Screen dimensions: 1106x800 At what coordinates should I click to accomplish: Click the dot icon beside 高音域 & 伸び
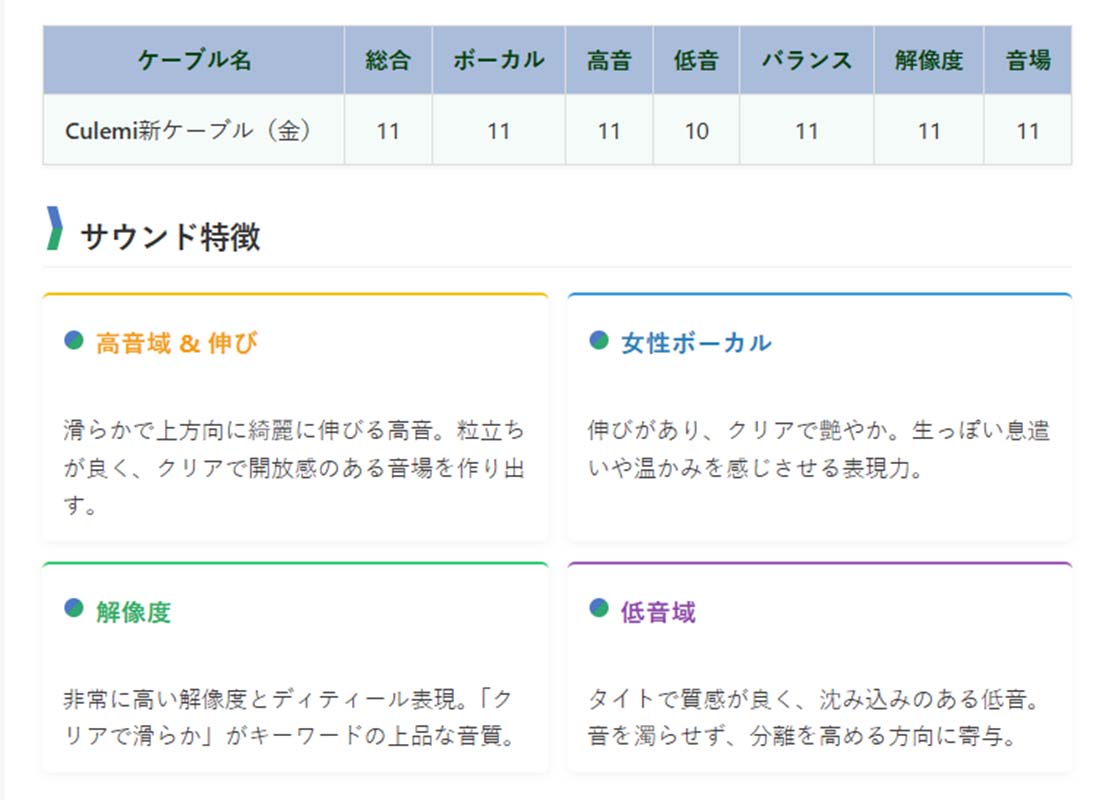[74, 340]
